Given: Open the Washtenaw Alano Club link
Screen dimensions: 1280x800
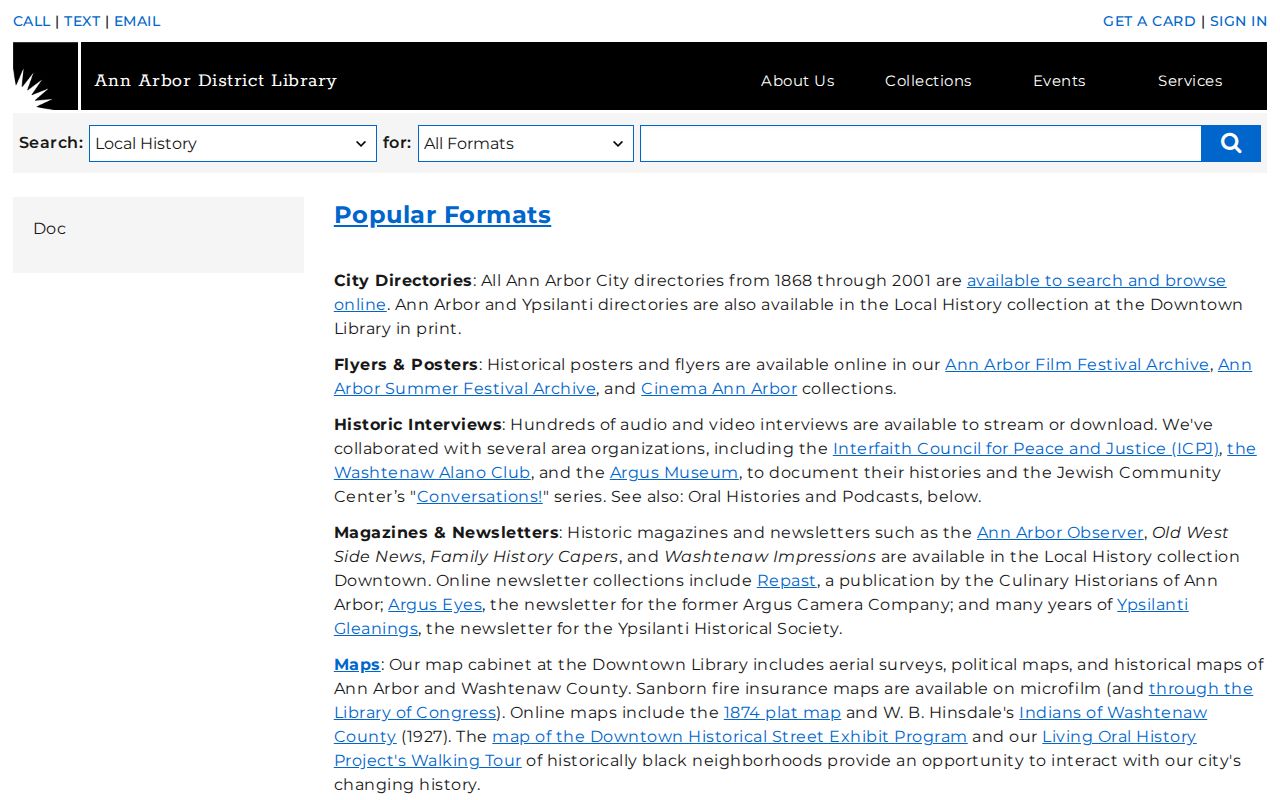Looking at the screenshot, I should point(432,473).
